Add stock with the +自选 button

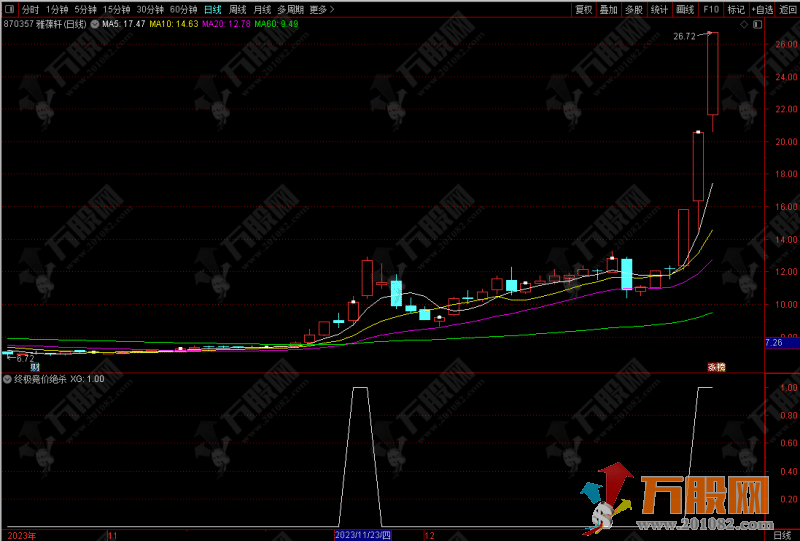click(x=763, y=9)
